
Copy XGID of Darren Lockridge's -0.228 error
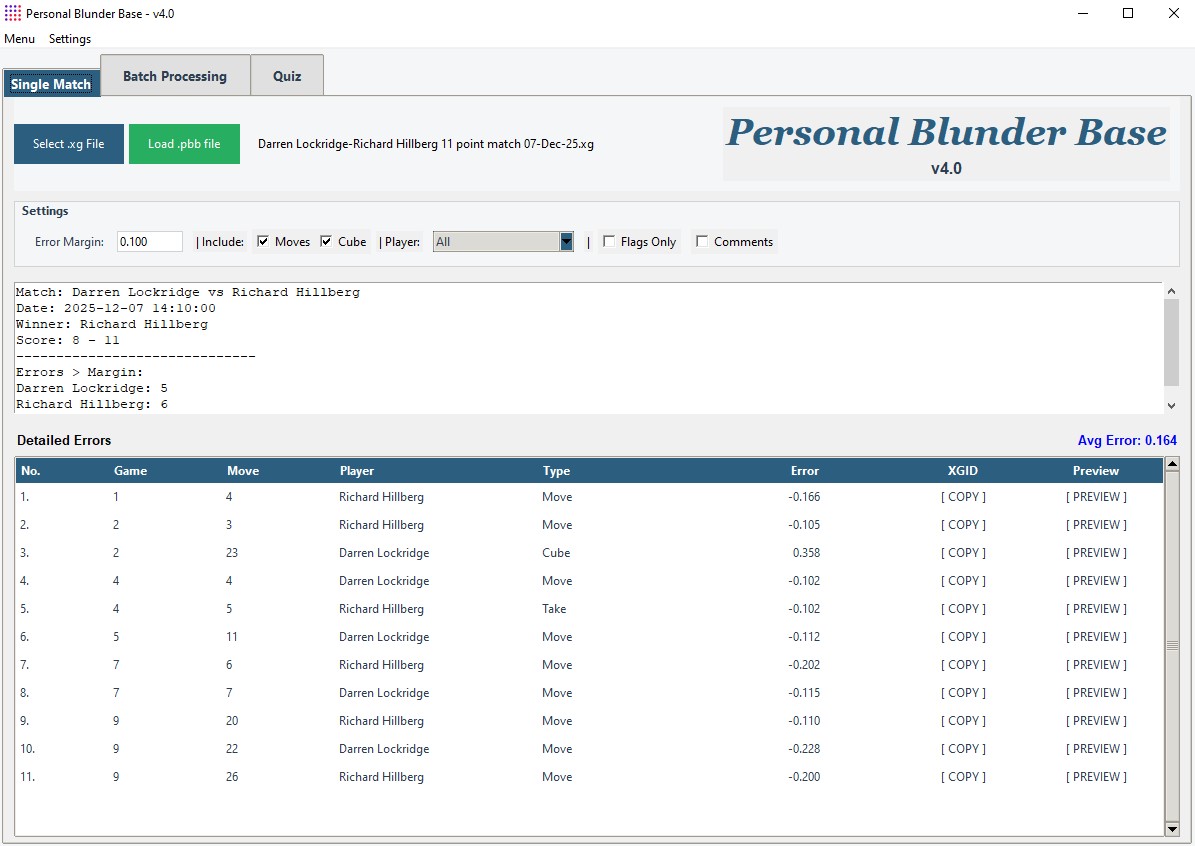[962, 748]
